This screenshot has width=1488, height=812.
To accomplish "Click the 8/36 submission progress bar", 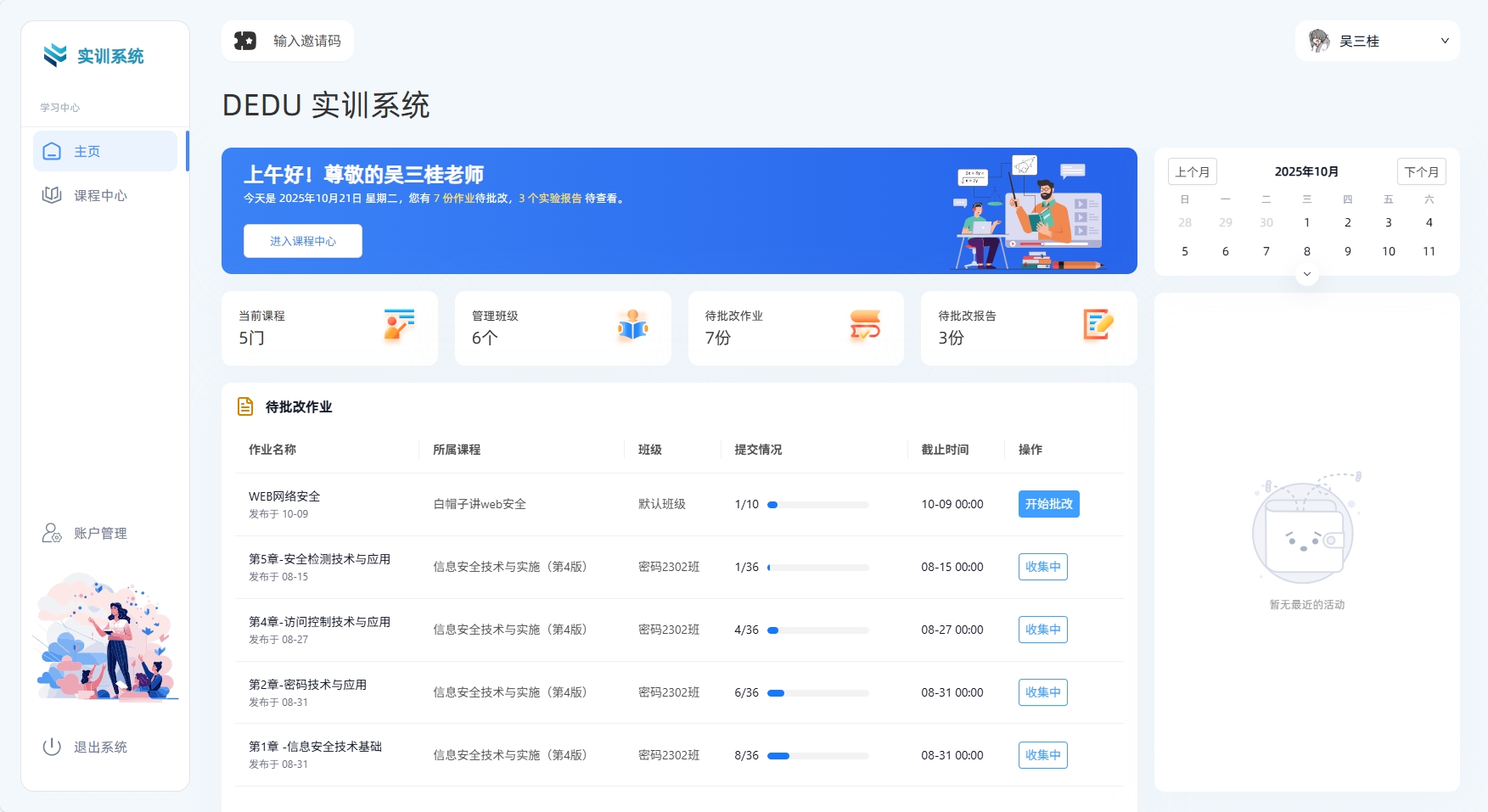I will point(817,755).
